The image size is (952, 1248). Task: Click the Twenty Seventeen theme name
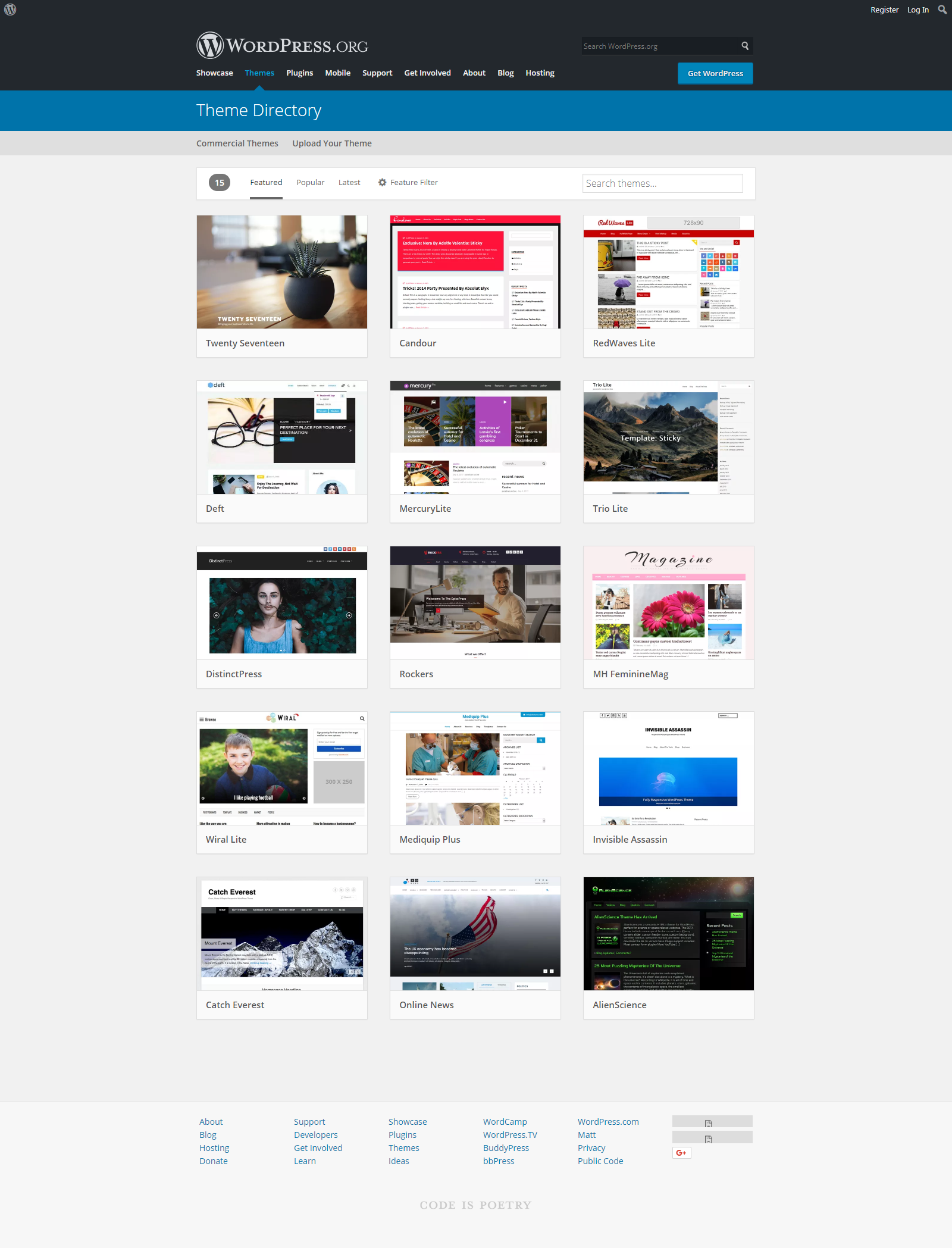[x=245, y=343]
